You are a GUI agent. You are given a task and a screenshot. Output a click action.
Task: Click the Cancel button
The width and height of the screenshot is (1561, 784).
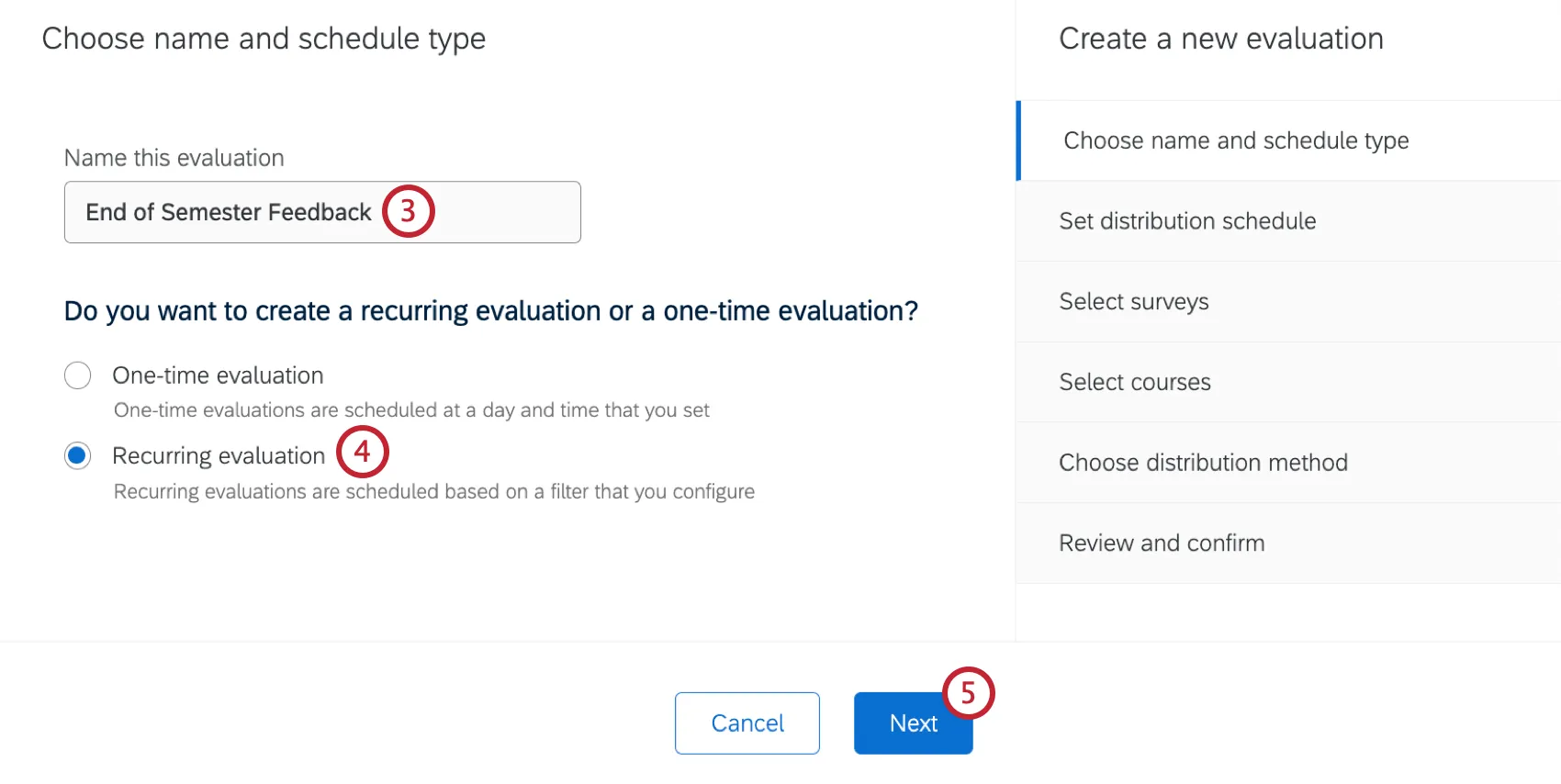tap(747, 722)
